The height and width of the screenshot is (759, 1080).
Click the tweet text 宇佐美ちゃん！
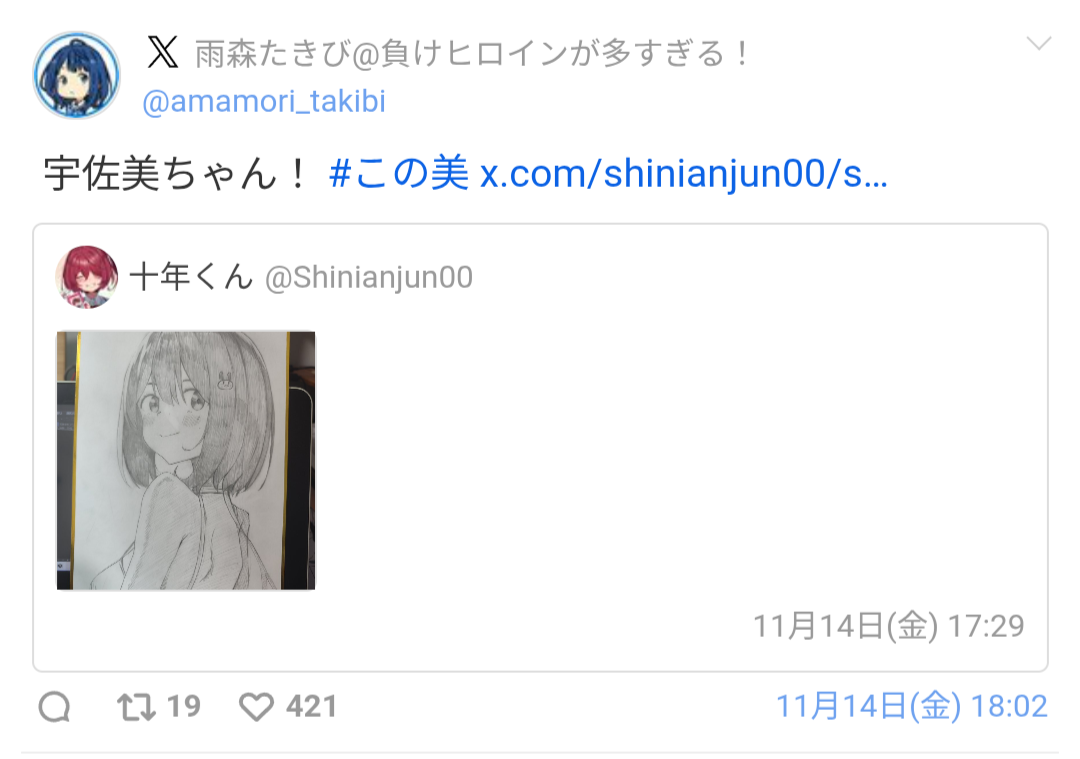pyautogui.click(x=178, y=173)
